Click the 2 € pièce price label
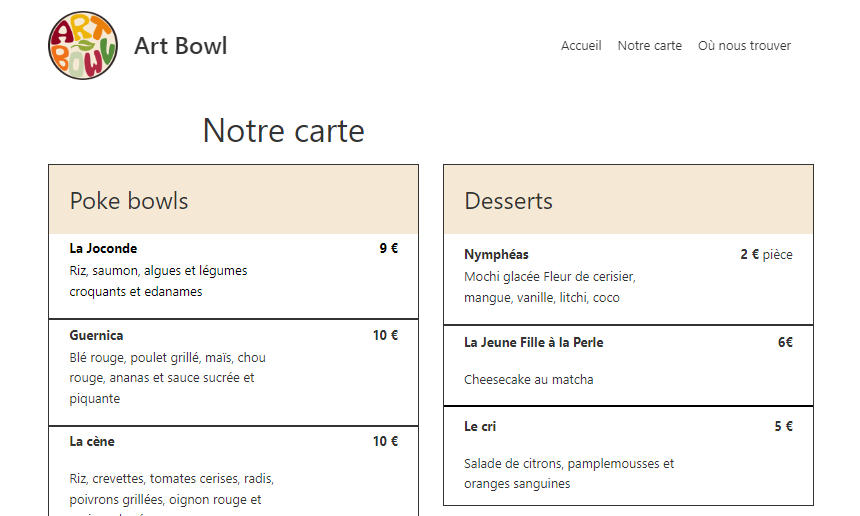This screenshot has width=860, height=516. coord(766,254)
